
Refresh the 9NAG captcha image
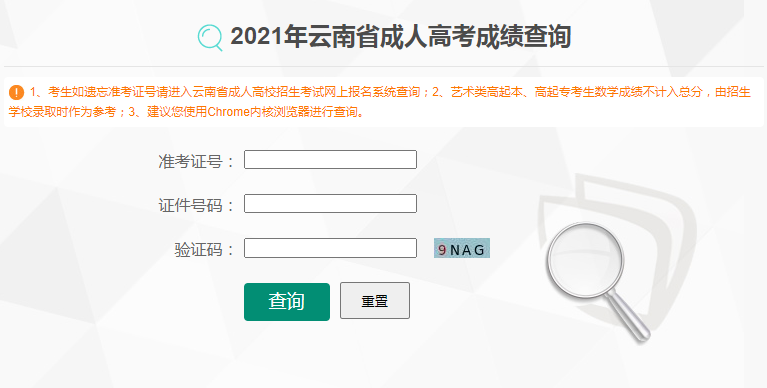coord(462,249)
